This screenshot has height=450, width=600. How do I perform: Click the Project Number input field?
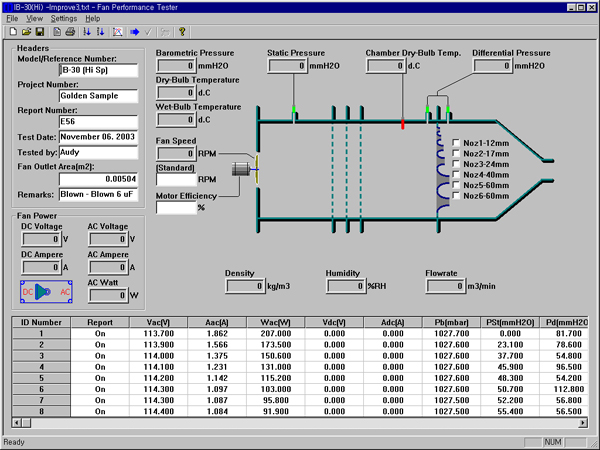pyautogui.click(x=99, y=97)
